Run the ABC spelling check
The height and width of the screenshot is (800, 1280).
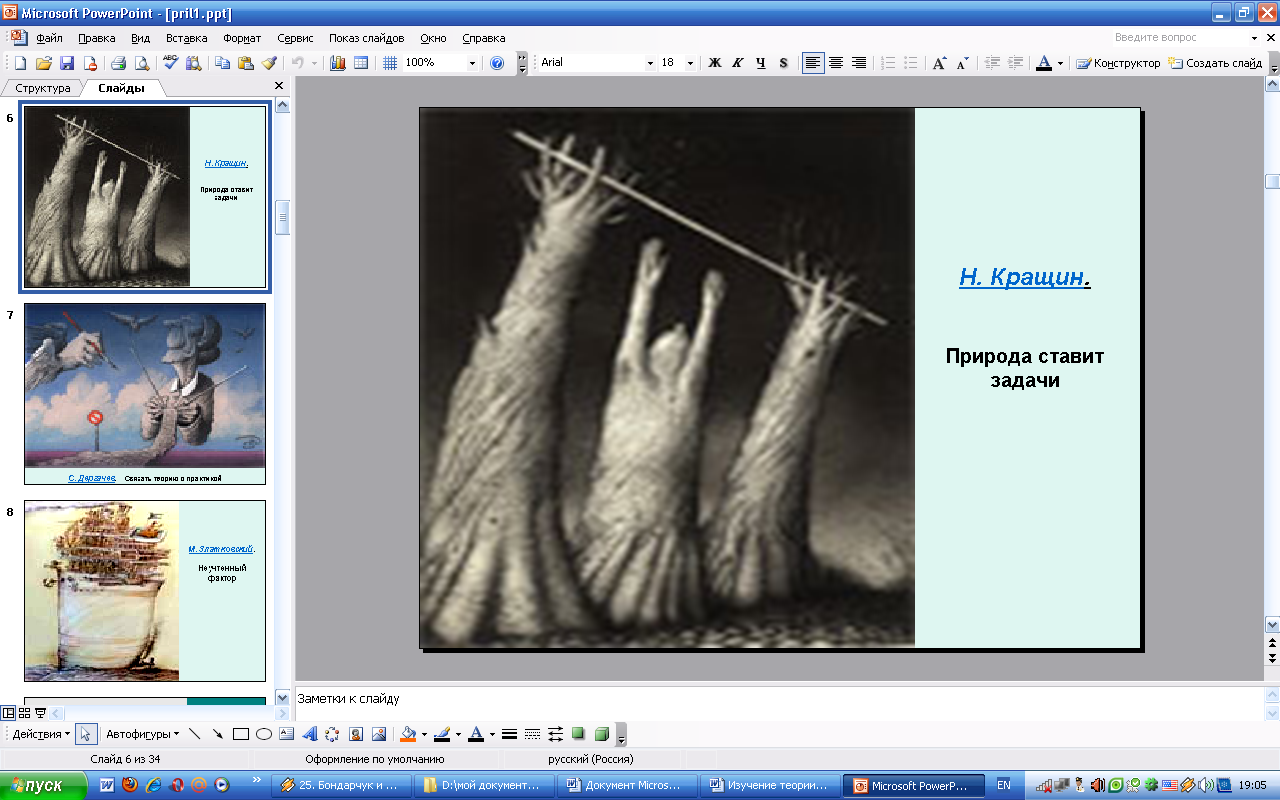coord(171,63)
